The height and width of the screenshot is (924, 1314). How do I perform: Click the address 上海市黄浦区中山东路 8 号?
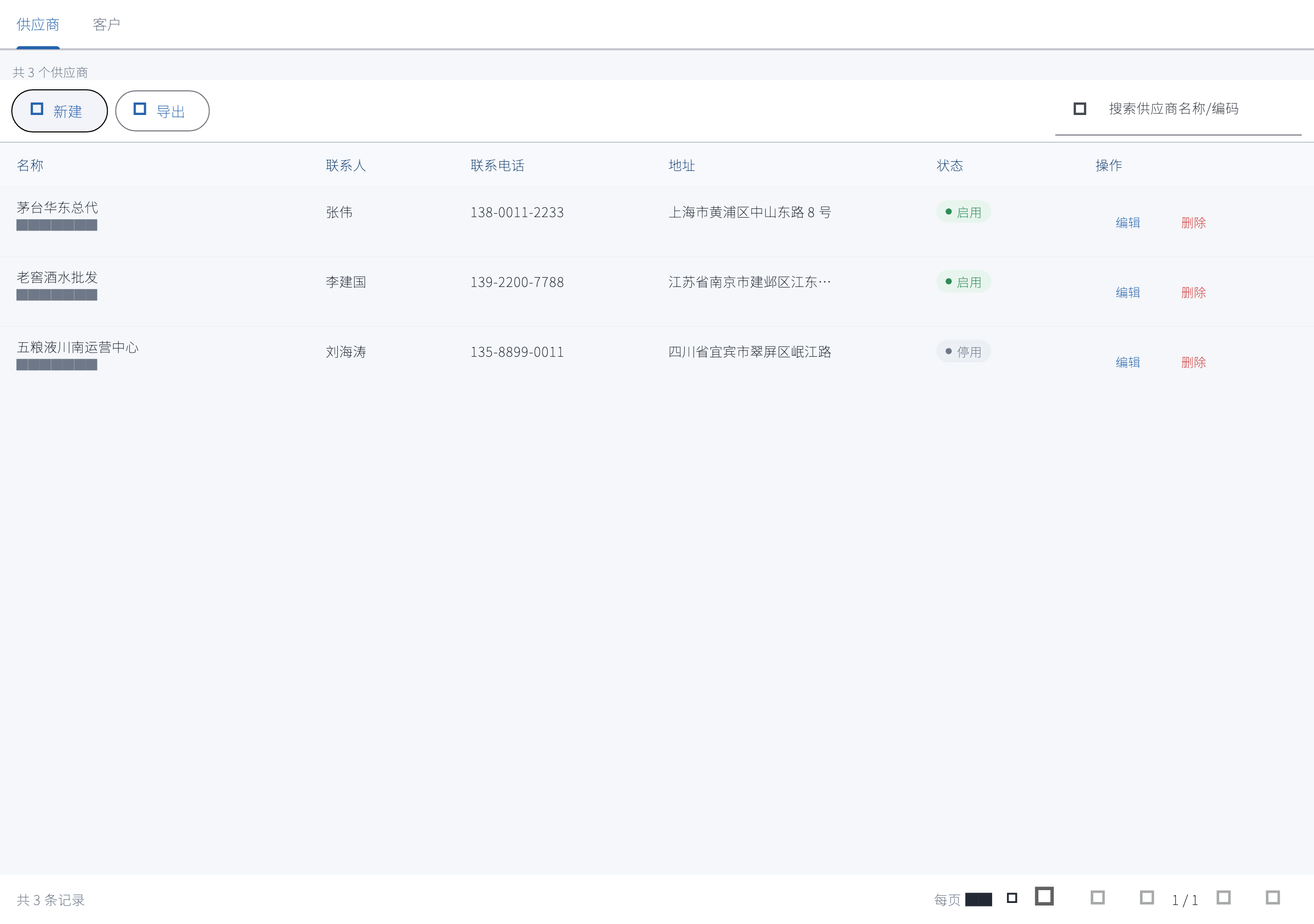click(750, 213)
